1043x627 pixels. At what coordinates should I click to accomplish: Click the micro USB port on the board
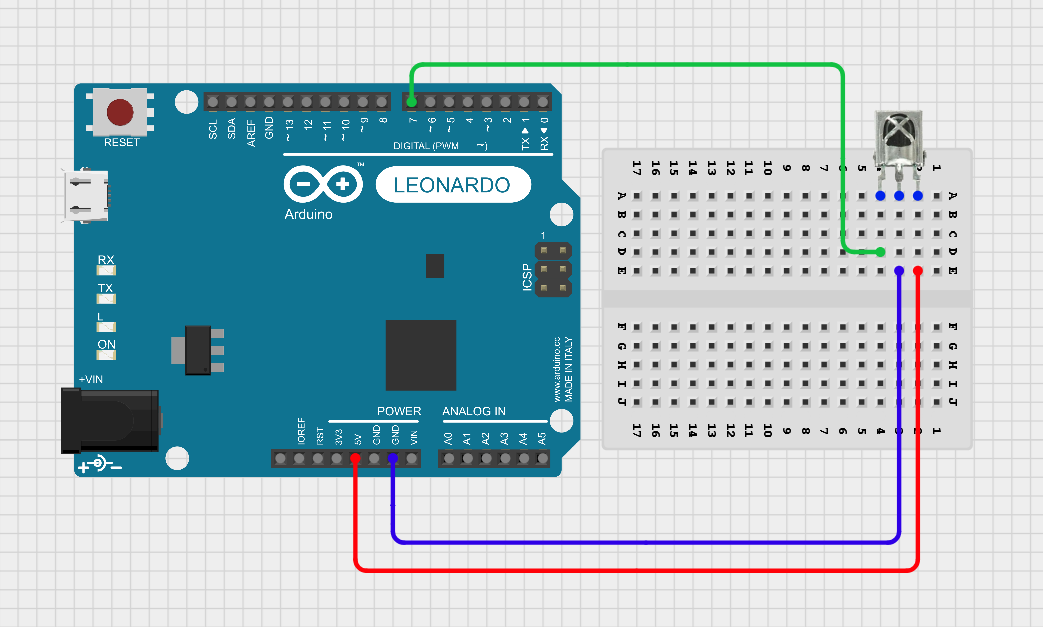point(86,196)
